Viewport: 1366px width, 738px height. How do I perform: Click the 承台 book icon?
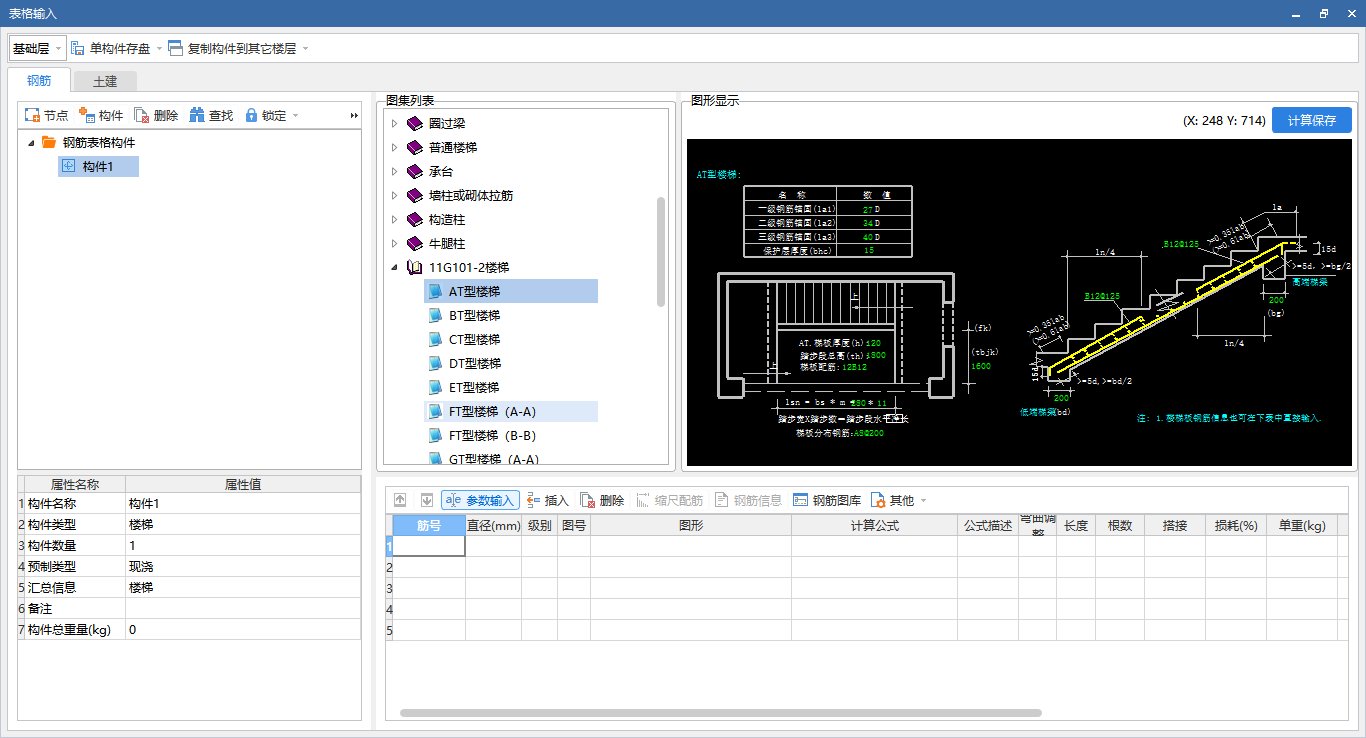[415, 171]
